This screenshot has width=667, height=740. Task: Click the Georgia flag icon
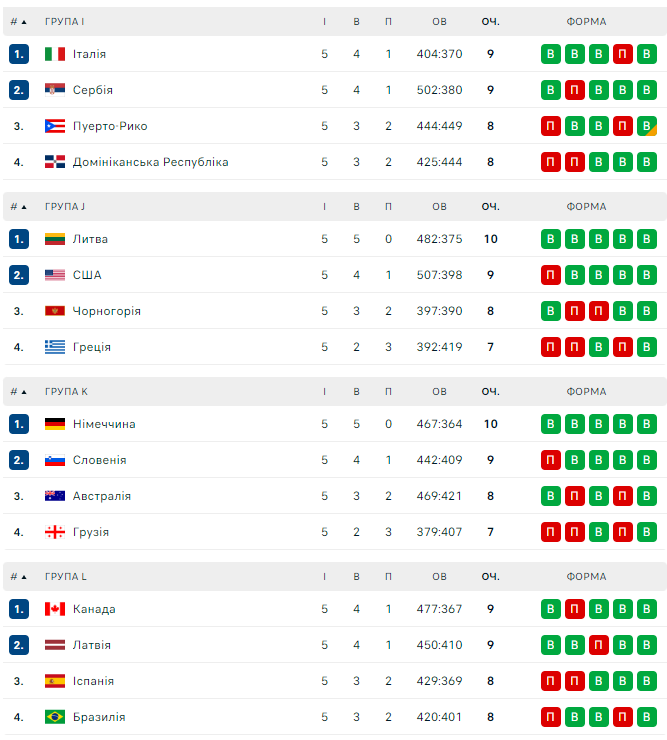[55, 532]
